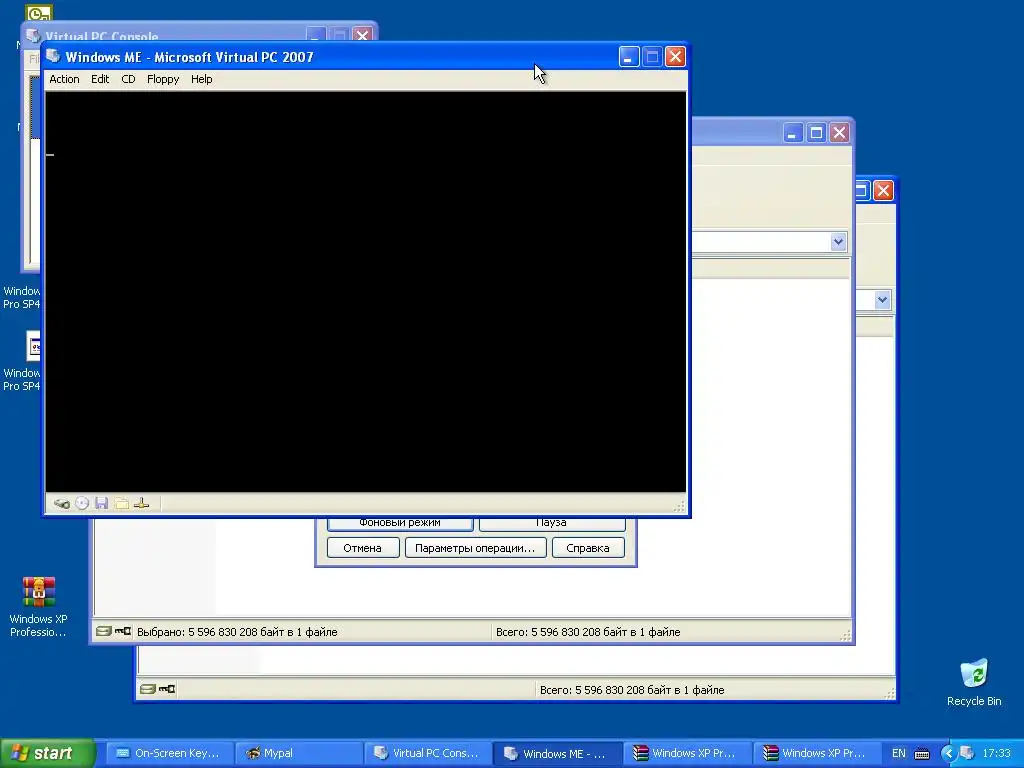Open Параметры операции dialog

pos(475,548)
